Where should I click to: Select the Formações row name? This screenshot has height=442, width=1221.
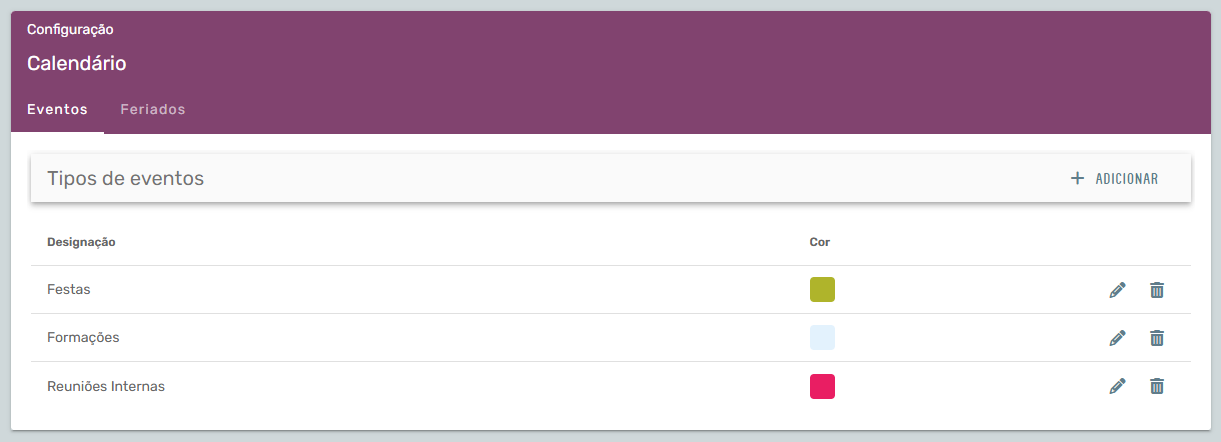click(83, 337)
